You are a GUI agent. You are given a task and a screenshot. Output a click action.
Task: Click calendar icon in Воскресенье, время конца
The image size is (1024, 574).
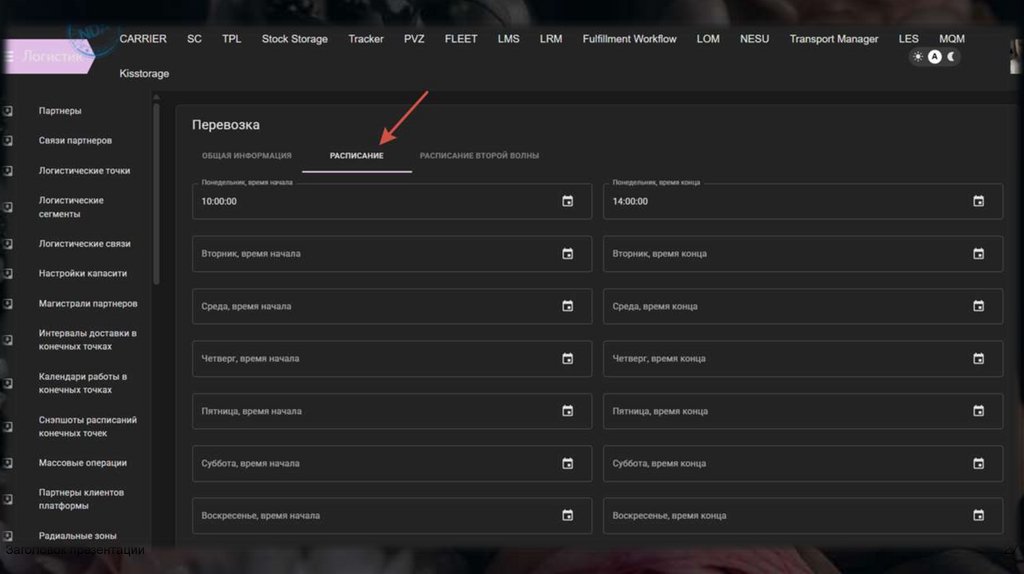[x=978, y=516]
